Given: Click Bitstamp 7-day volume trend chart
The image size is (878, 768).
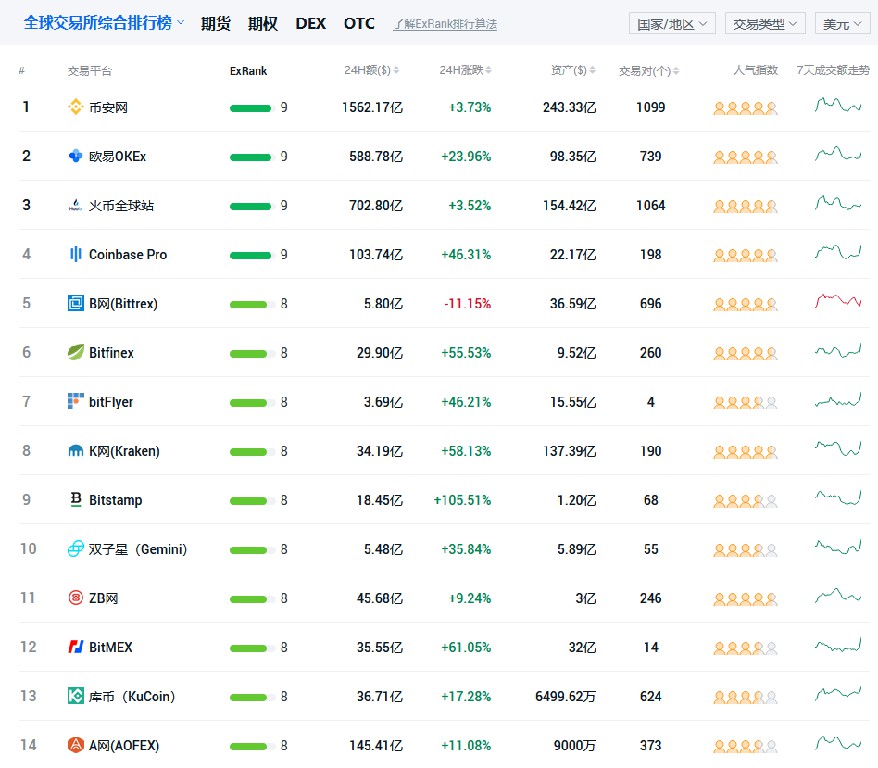Looking at the screenshot, I should click(838, 497).
